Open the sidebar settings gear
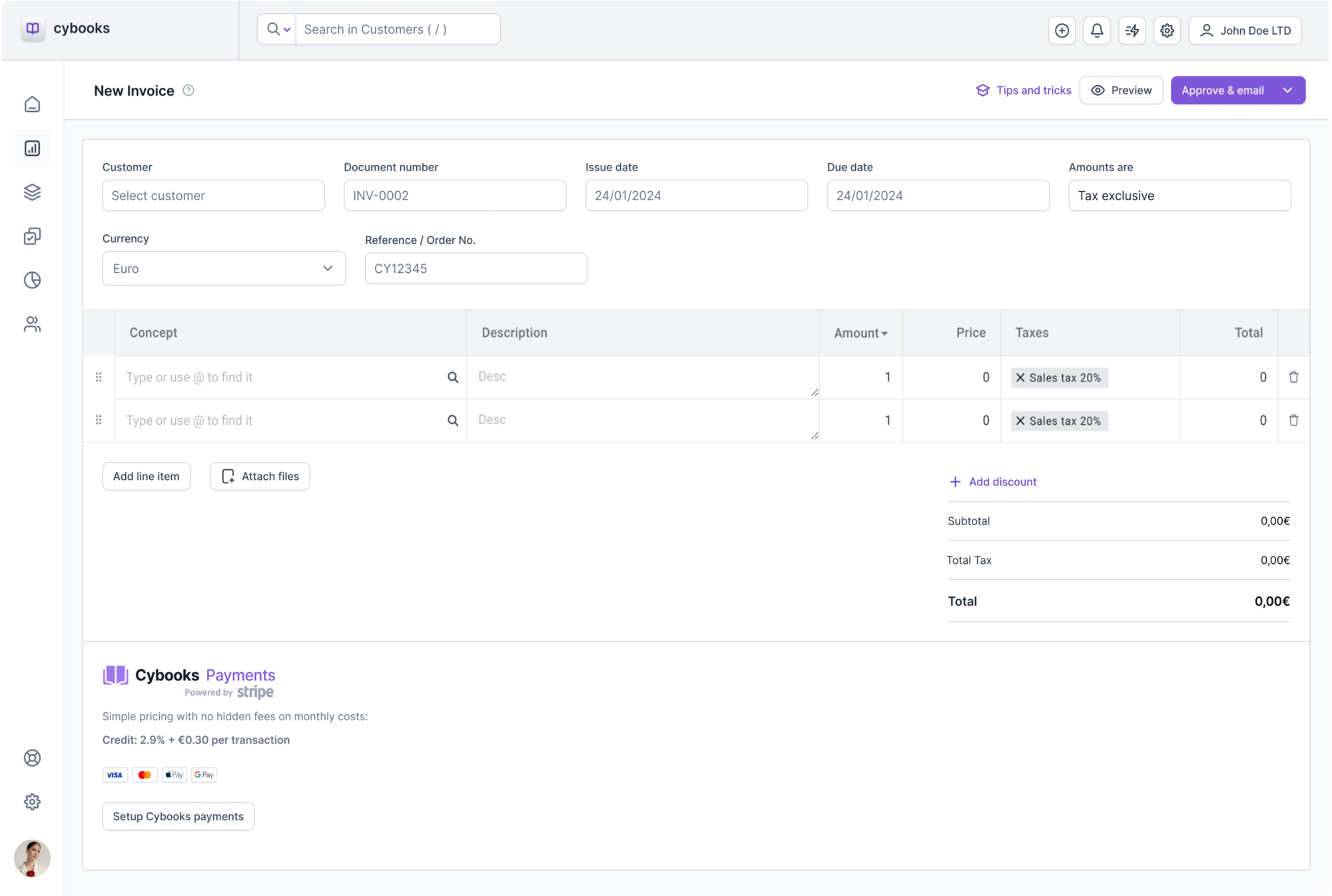 click(32, 802)
